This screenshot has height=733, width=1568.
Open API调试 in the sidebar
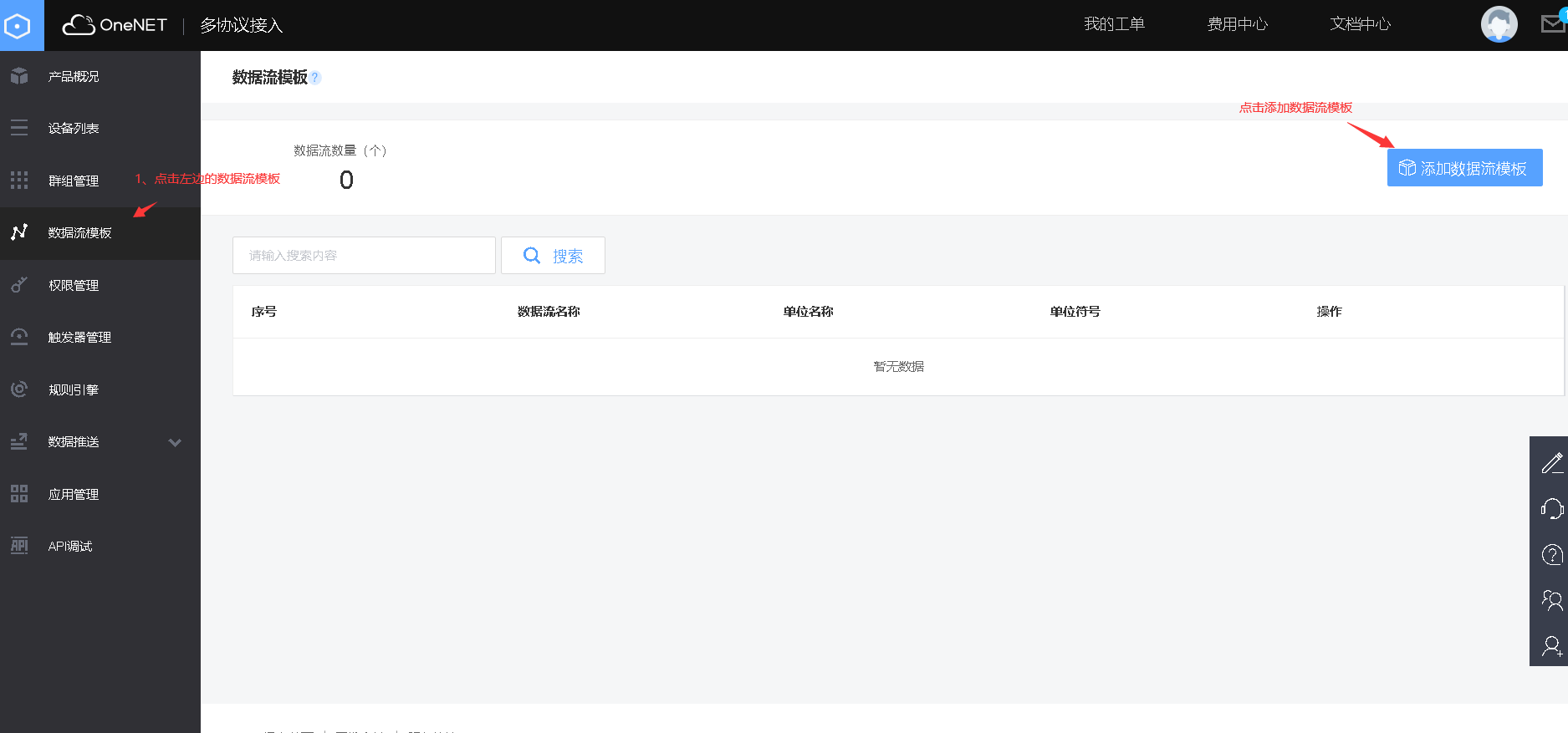[x=70, y=546]
